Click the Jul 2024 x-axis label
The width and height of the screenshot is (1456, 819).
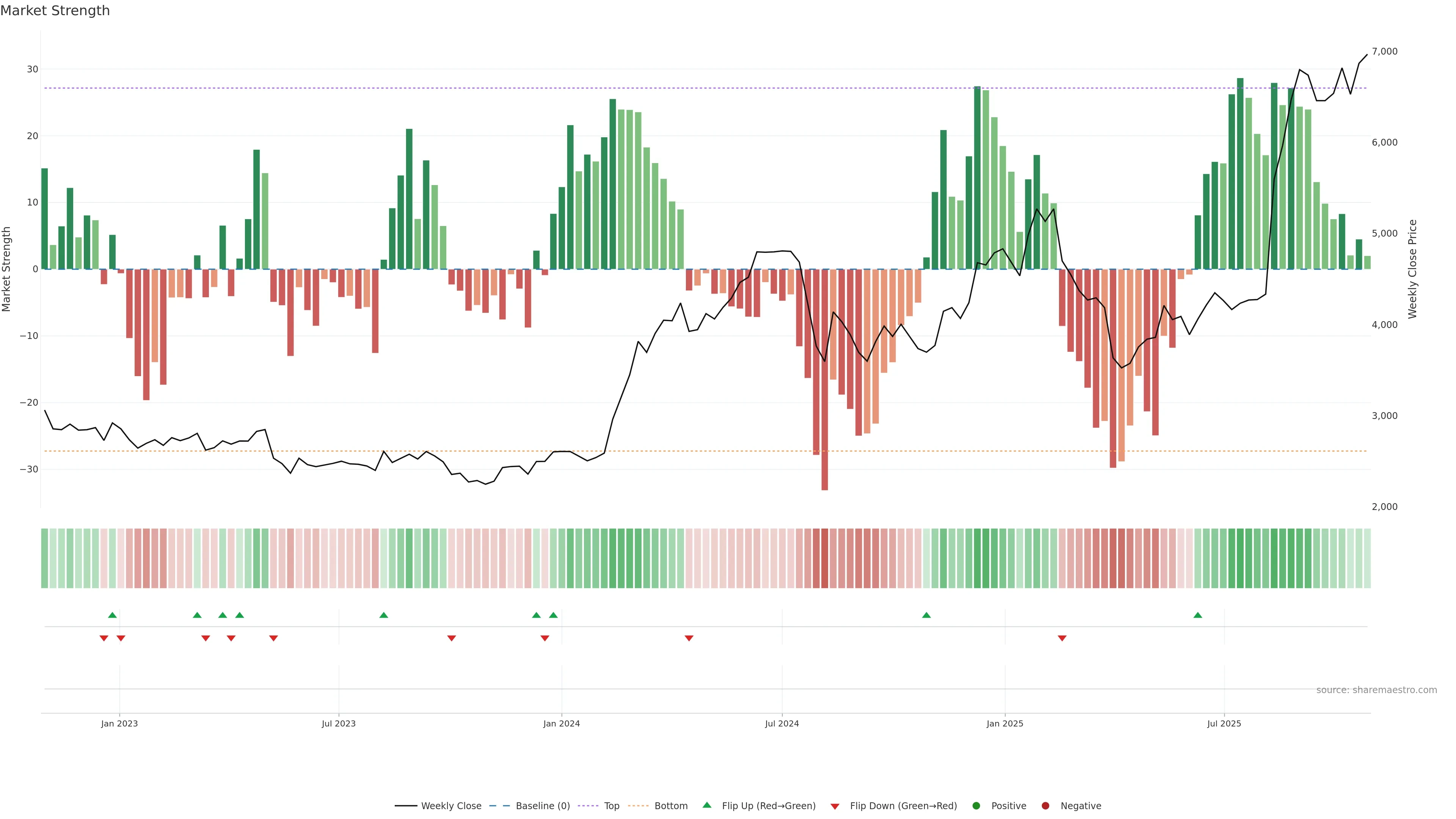(782, 723)
